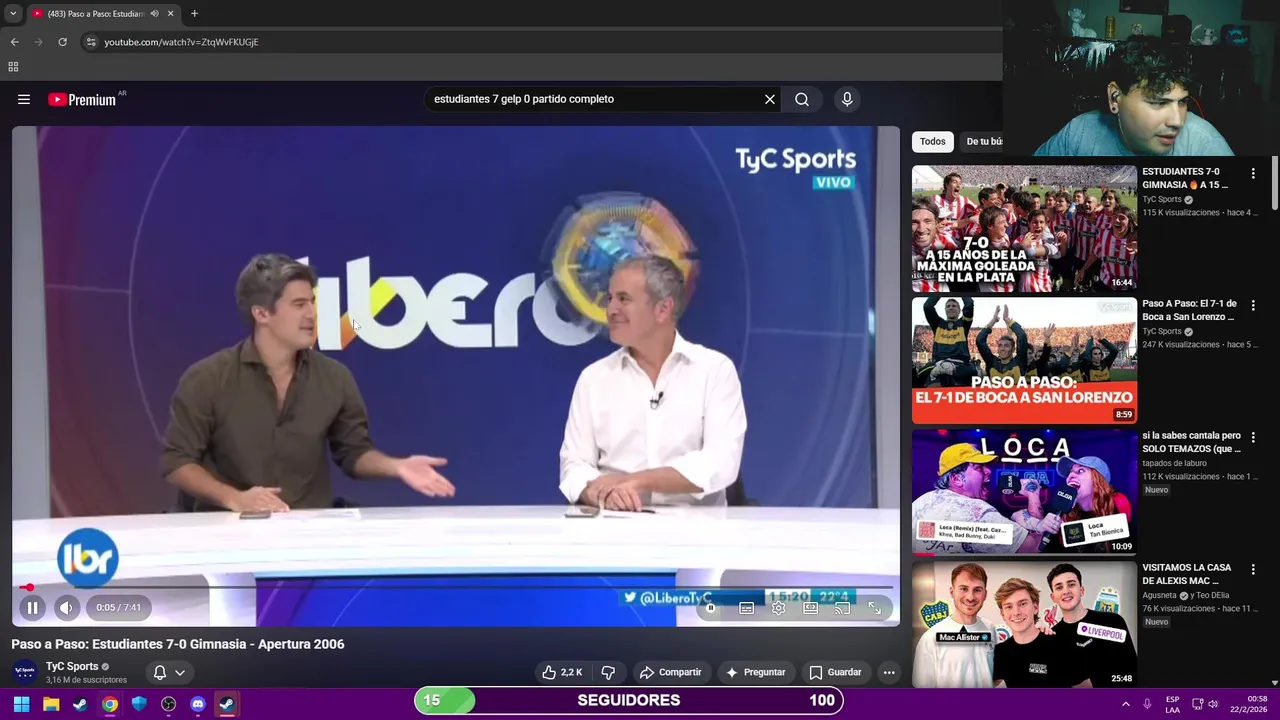Open options menu for Alexis Mac Allister video

coord(1253,570)
